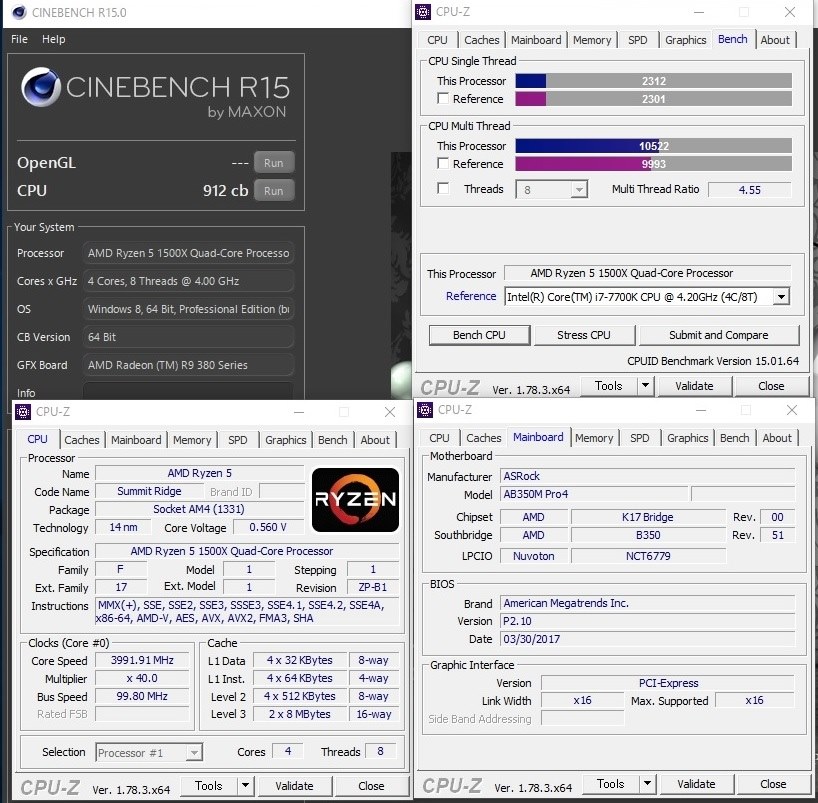Image resolution: width=818 pixels, height=803 pixels.
Task: Click Close button in Mainboard window
Action: coord(773,783)
